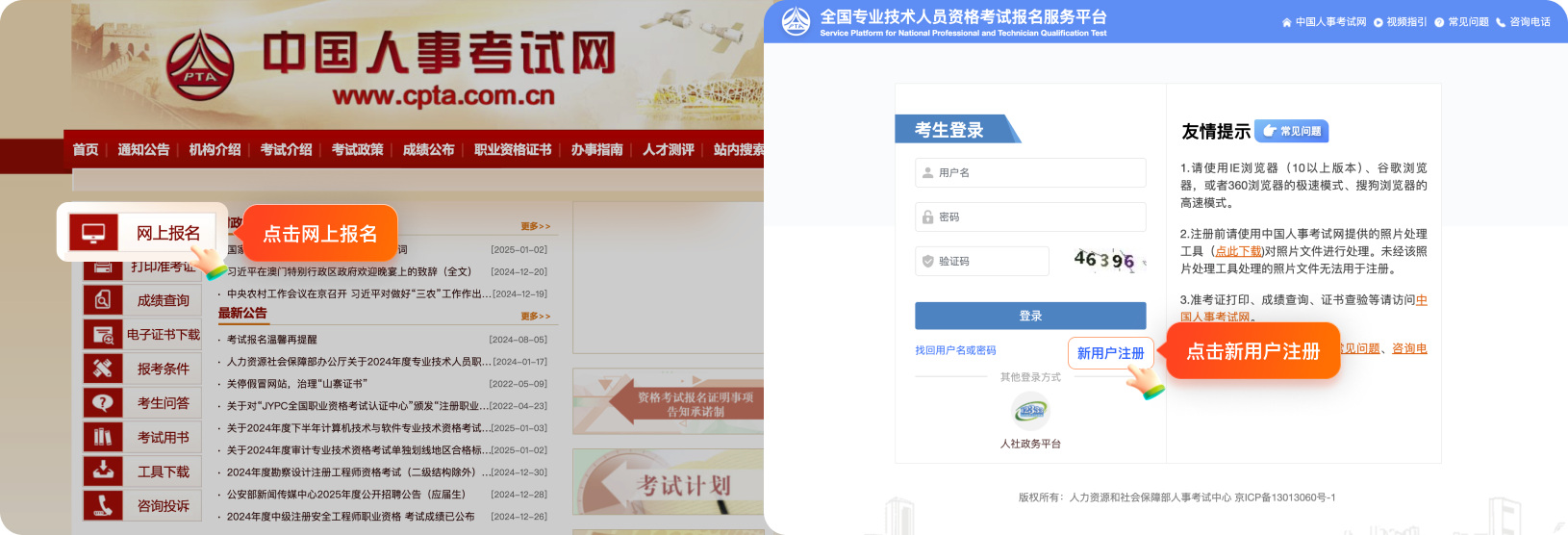Go to 成绩公布 navigation menu item
The height and width of the screenshot is (535, 1568).
point(428,149)
